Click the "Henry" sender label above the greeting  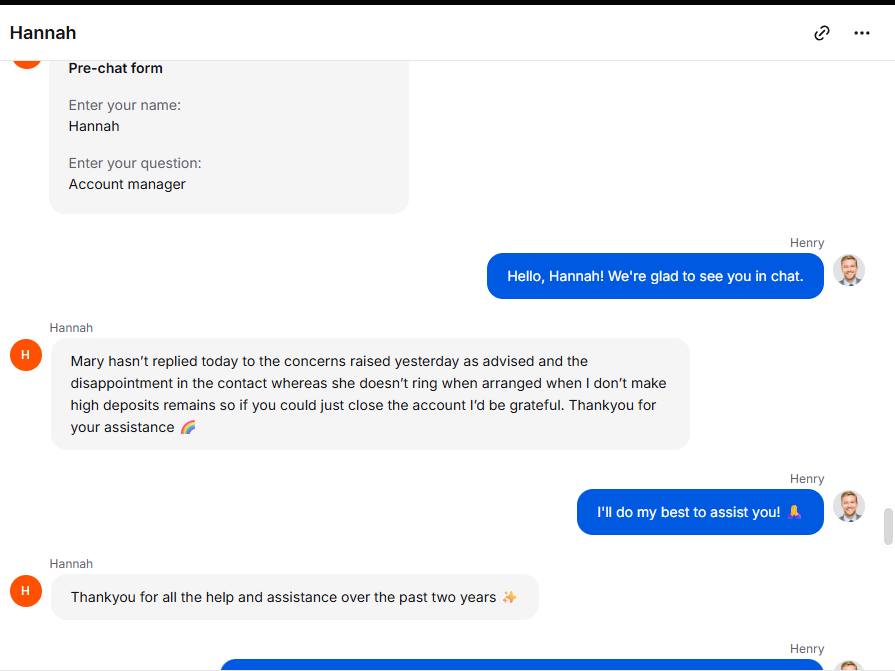click(x=807, y=242)
